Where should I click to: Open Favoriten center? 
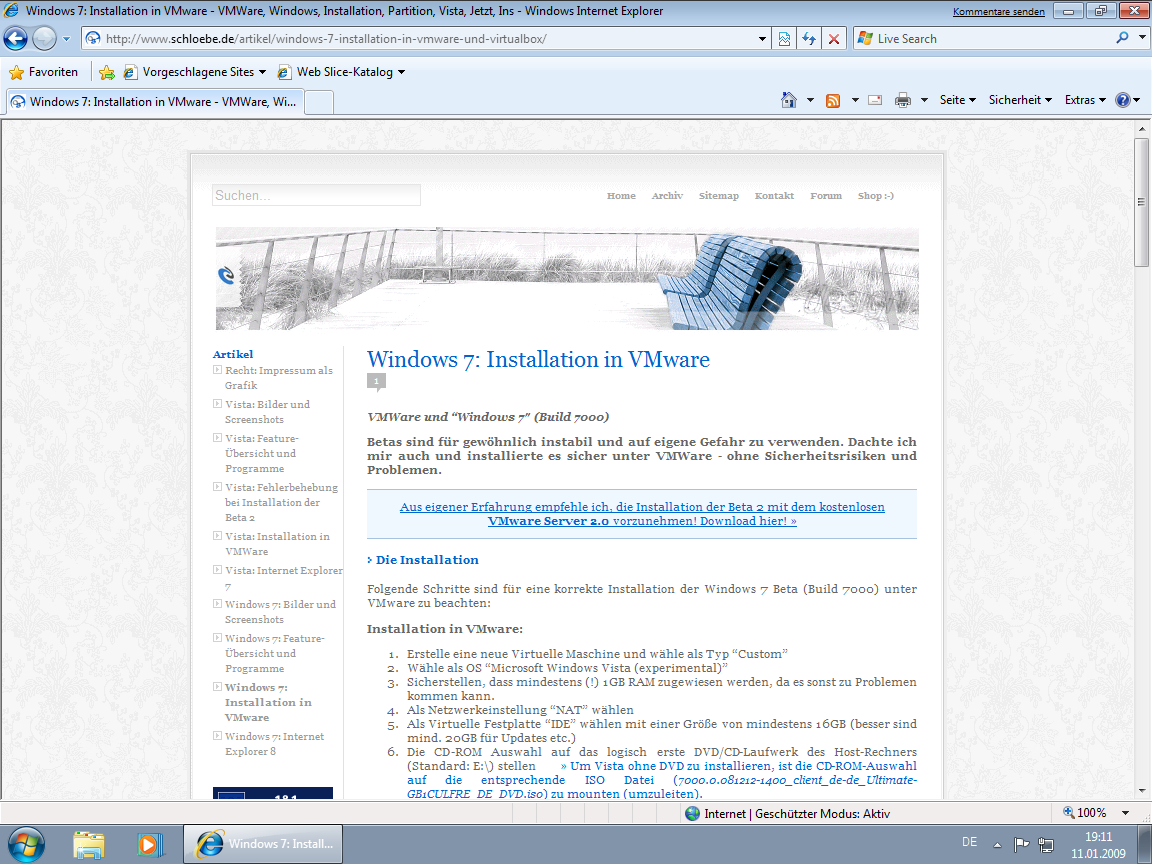[43, 72]
